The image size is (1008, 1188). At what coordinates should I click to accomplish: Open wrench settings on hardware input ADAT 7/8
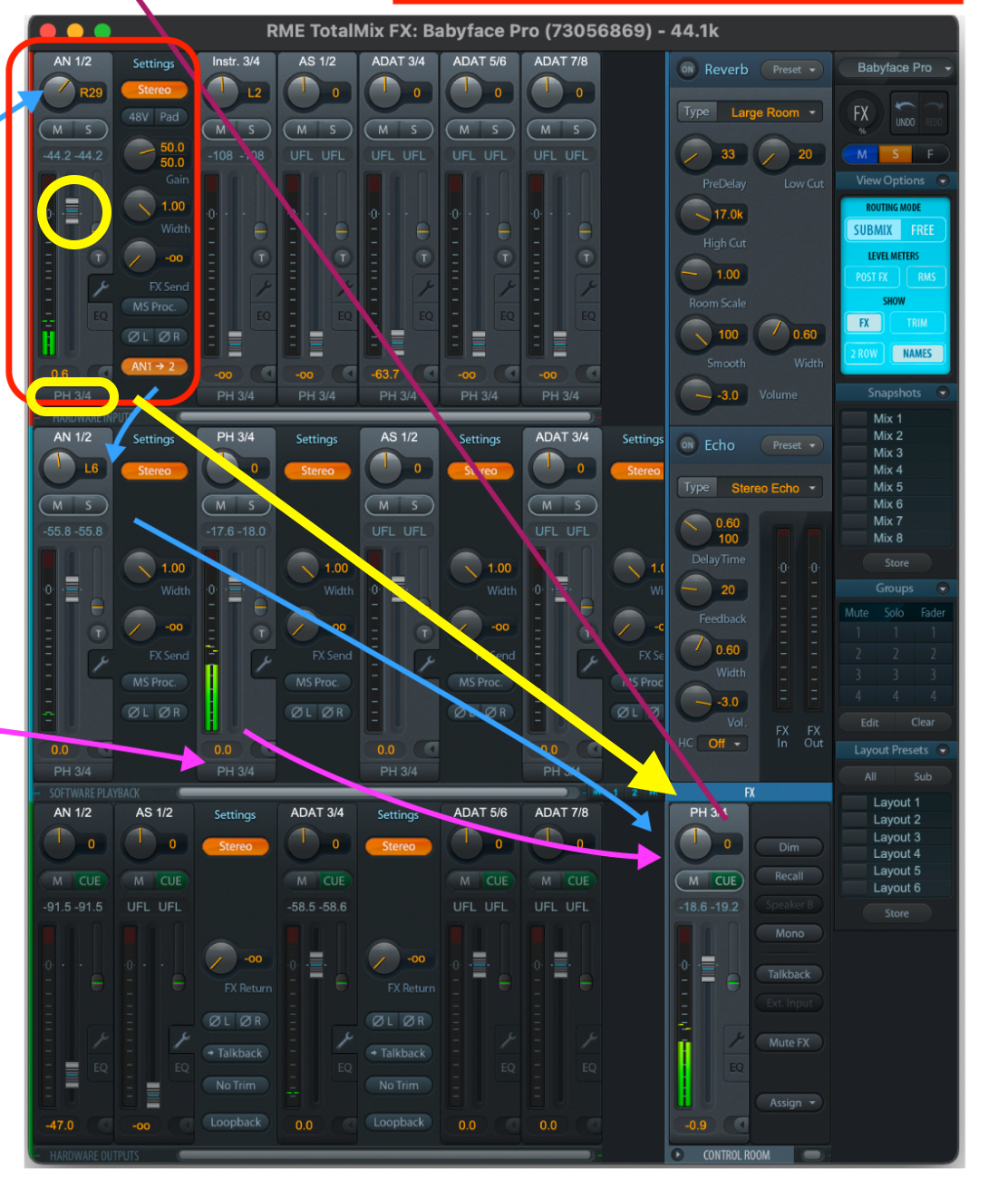(x=588, y=288)
